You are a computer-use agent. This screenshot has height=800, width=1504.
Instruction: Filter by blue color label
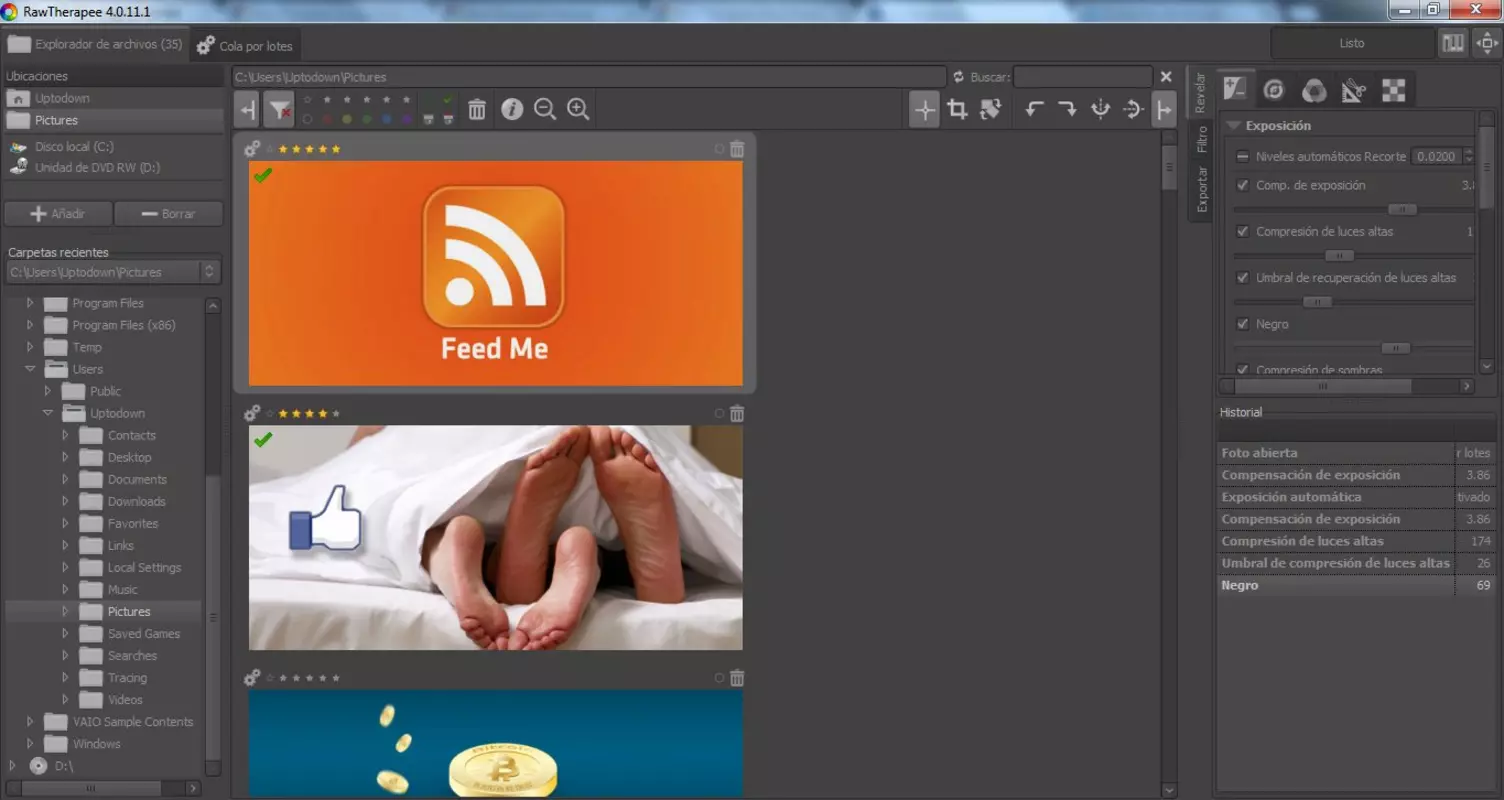tap(387, 119)
